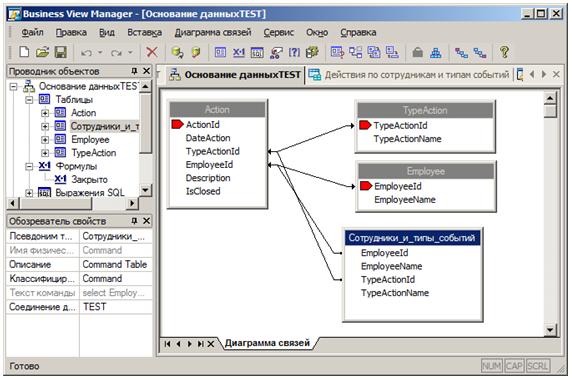This screenshot has width=572, height=380.
Task: Select Employee in the object explorer tree
Action: pos(90,140)
